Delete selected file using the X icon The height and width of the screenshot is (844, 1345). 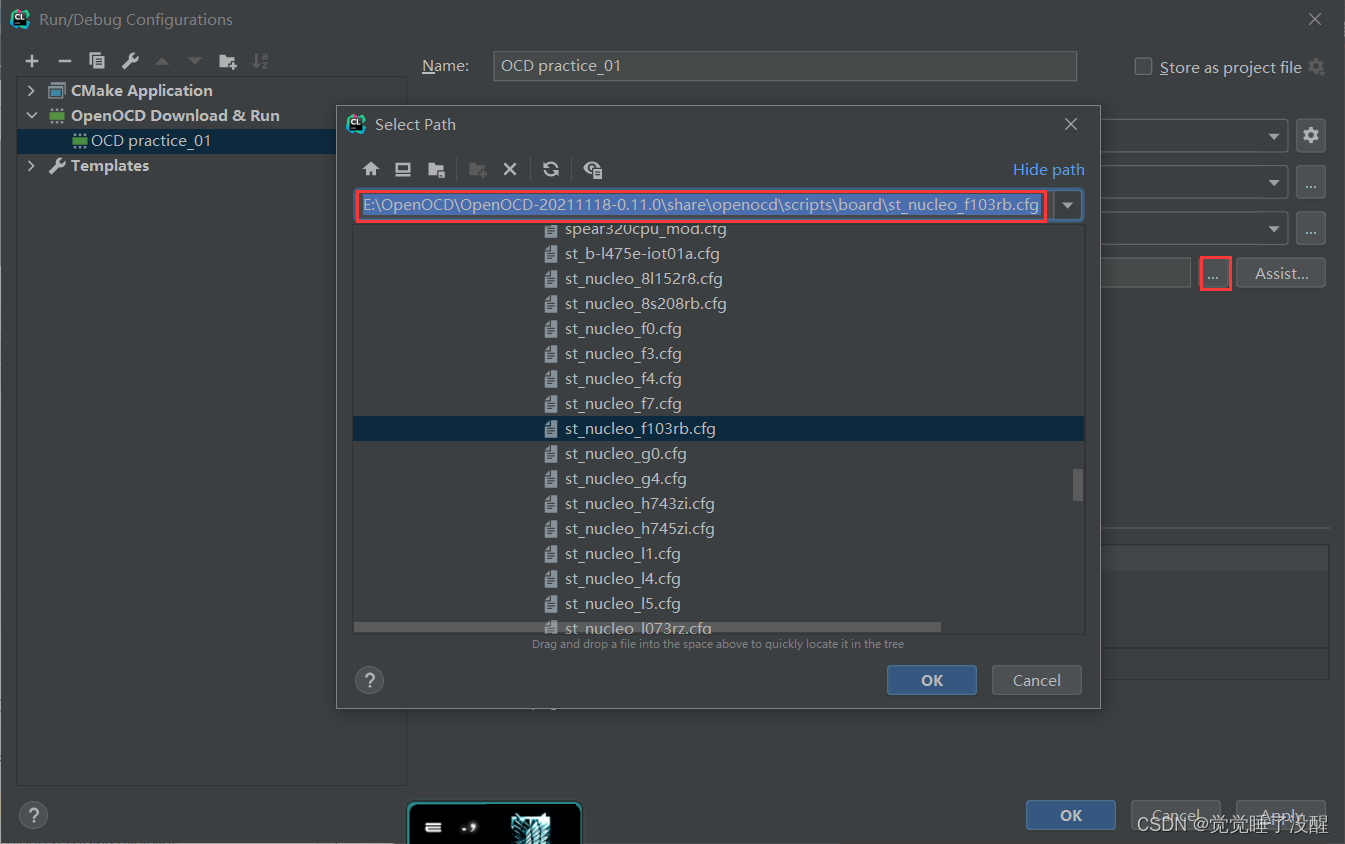pos(510,169)
